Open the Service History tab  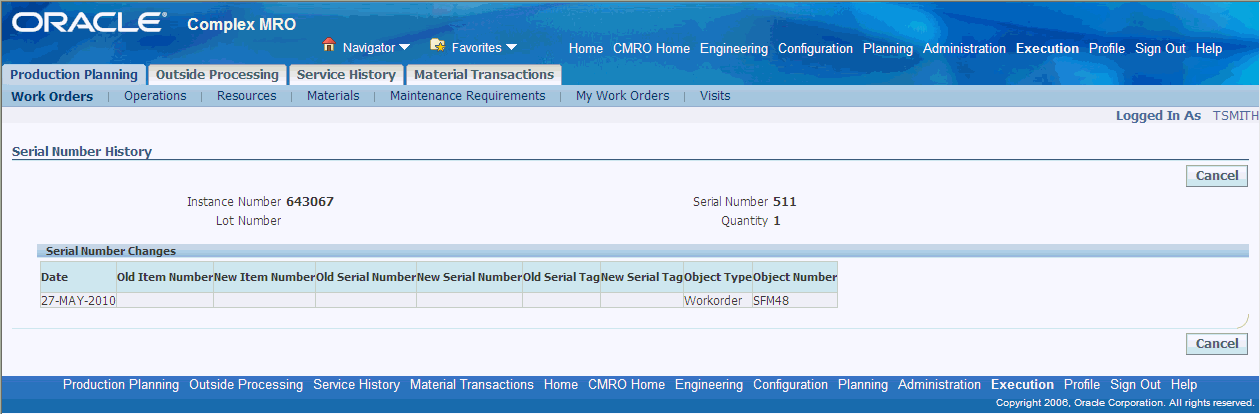point(346,75)
